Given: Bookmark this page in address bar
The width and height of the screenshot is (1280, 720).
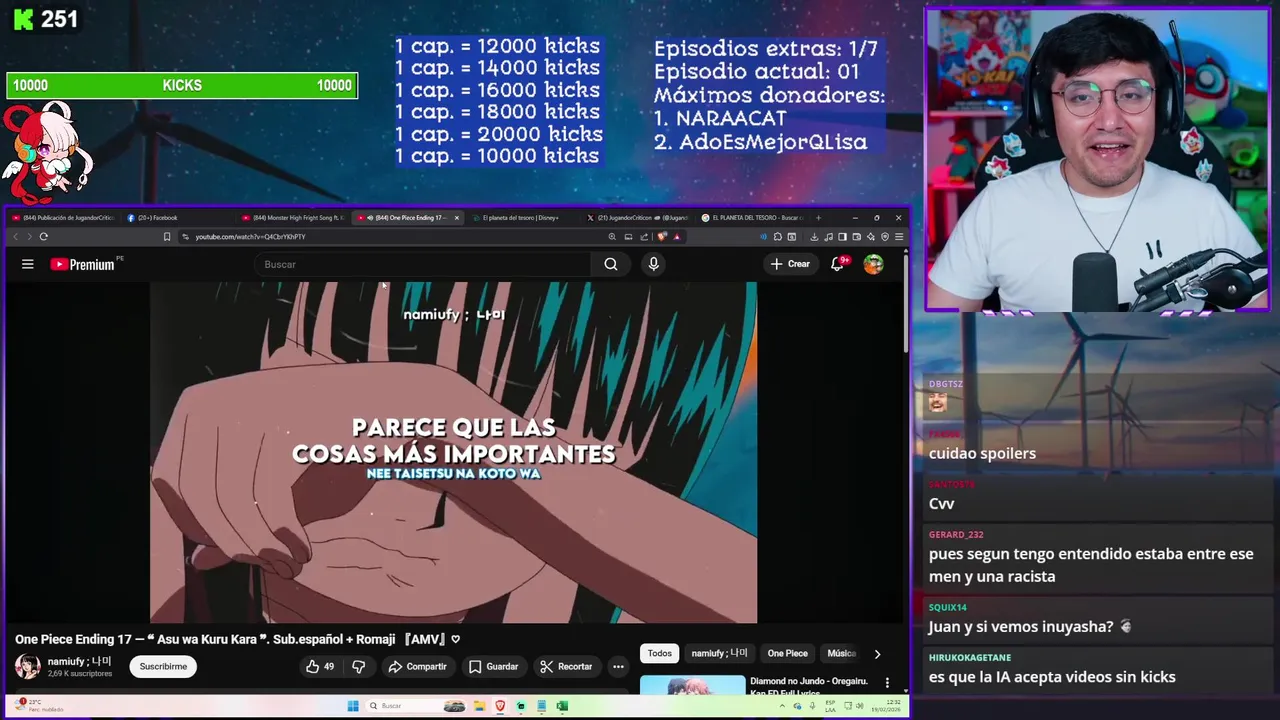Looking at the screenshot, I should [167, 237].
